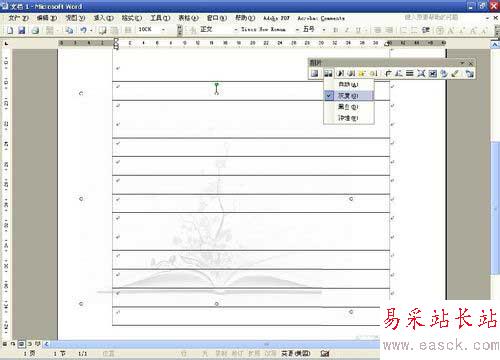The width and height of the screenshot is (500, 360).
Task: Open the Times New Roman font dropdown
Action: [x=297, y=30]
